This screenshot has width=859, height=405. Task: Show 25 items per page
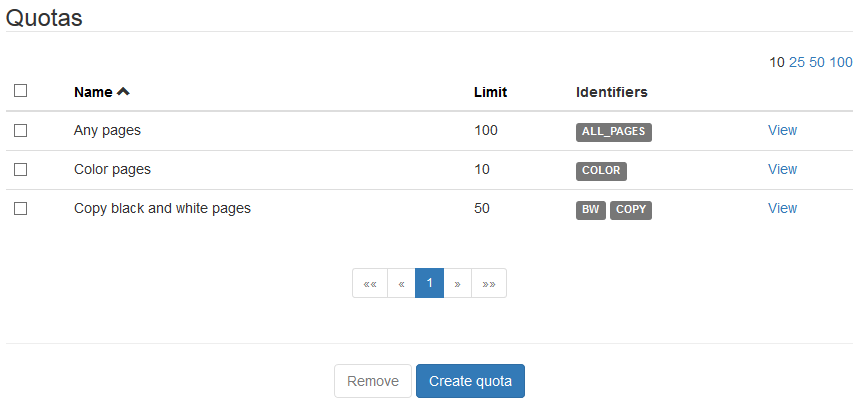[797, 62]
